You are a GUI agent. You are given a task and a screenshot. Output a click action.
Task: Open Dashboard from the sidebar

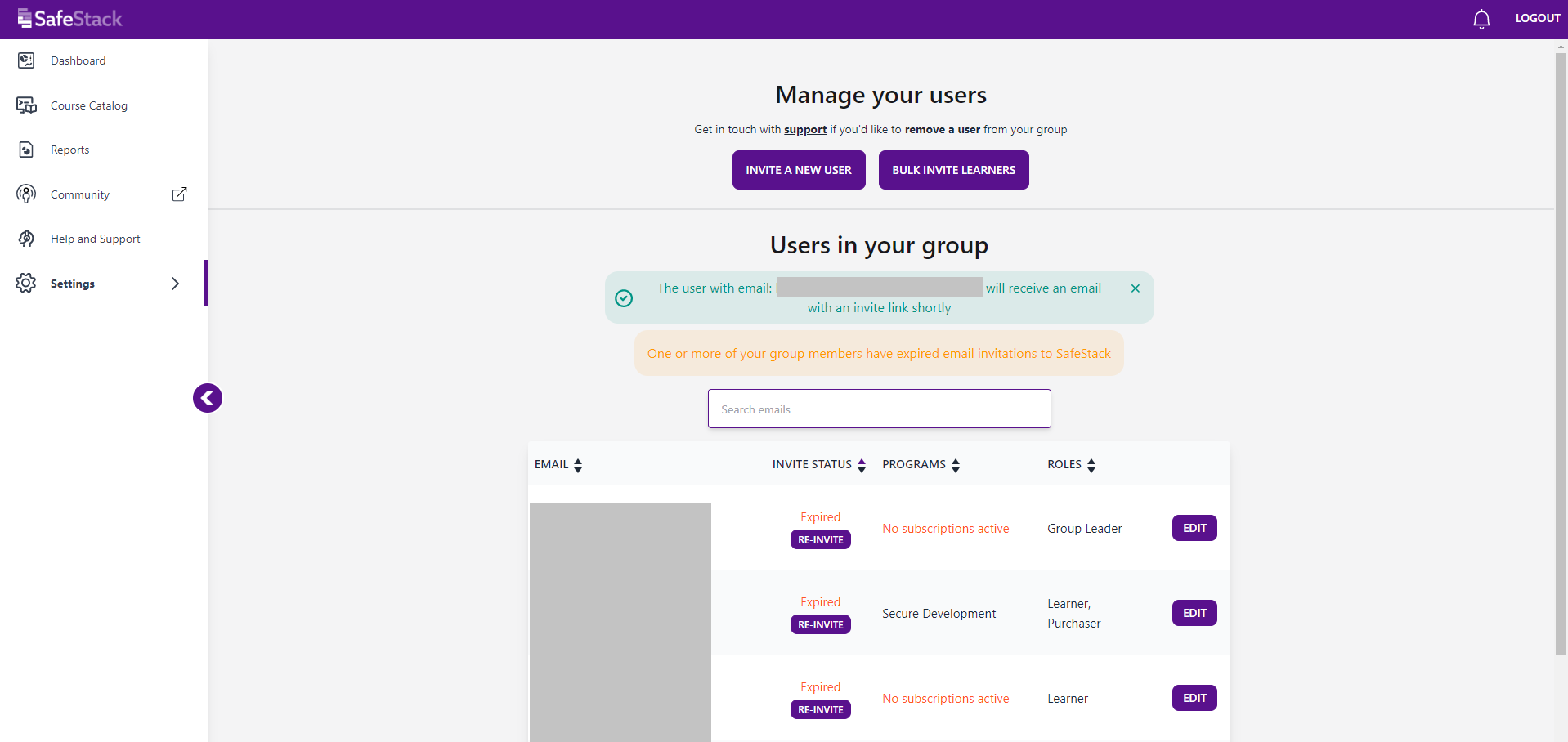[78, 60]
